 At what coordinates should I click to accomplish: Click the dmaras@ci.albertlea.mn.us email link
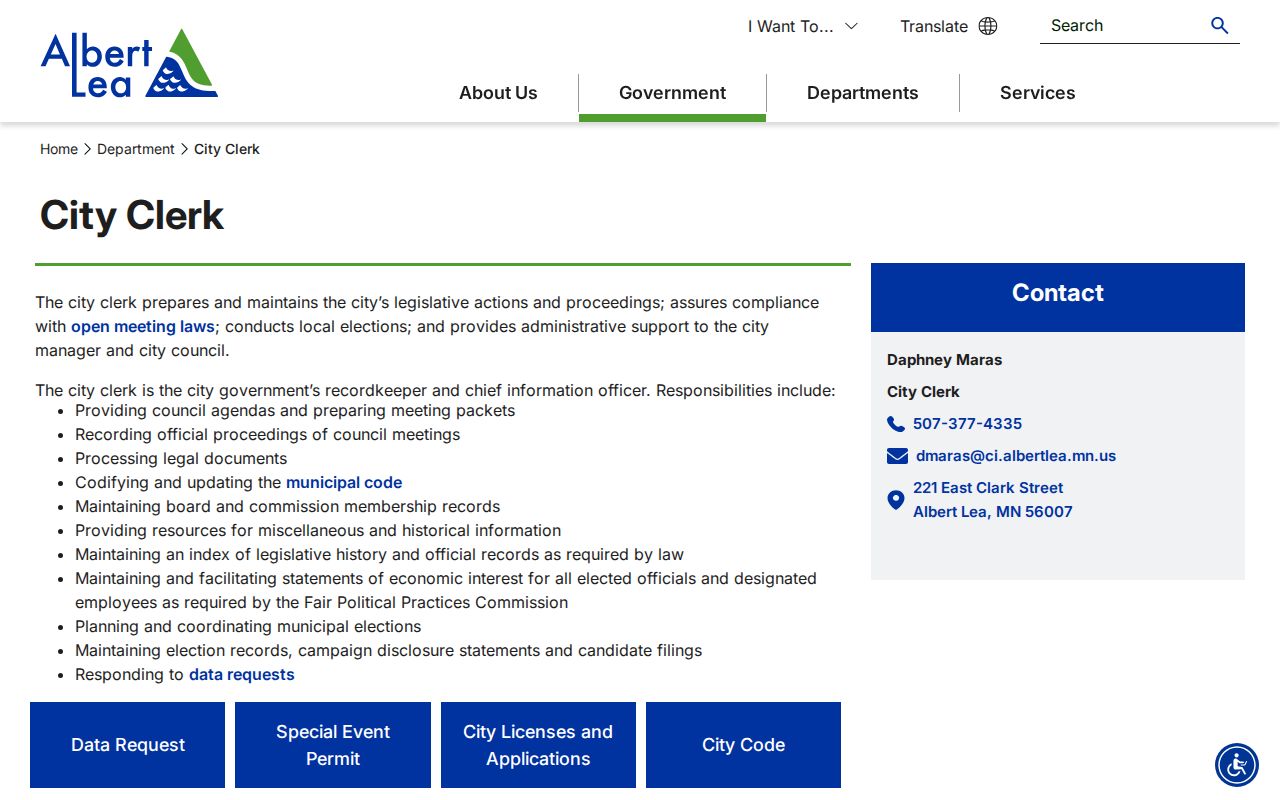click(1016, 456)
